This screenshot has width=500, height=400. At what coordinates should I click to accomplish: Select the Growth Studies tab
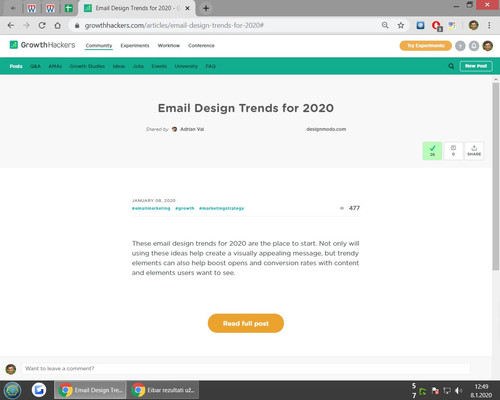pos(87,66)
